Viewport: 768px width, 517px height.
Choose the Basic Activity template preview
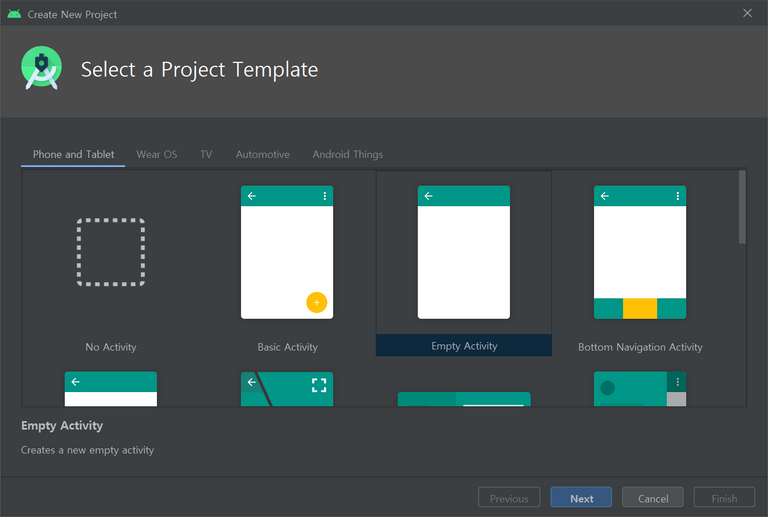(x=287, y=253)
